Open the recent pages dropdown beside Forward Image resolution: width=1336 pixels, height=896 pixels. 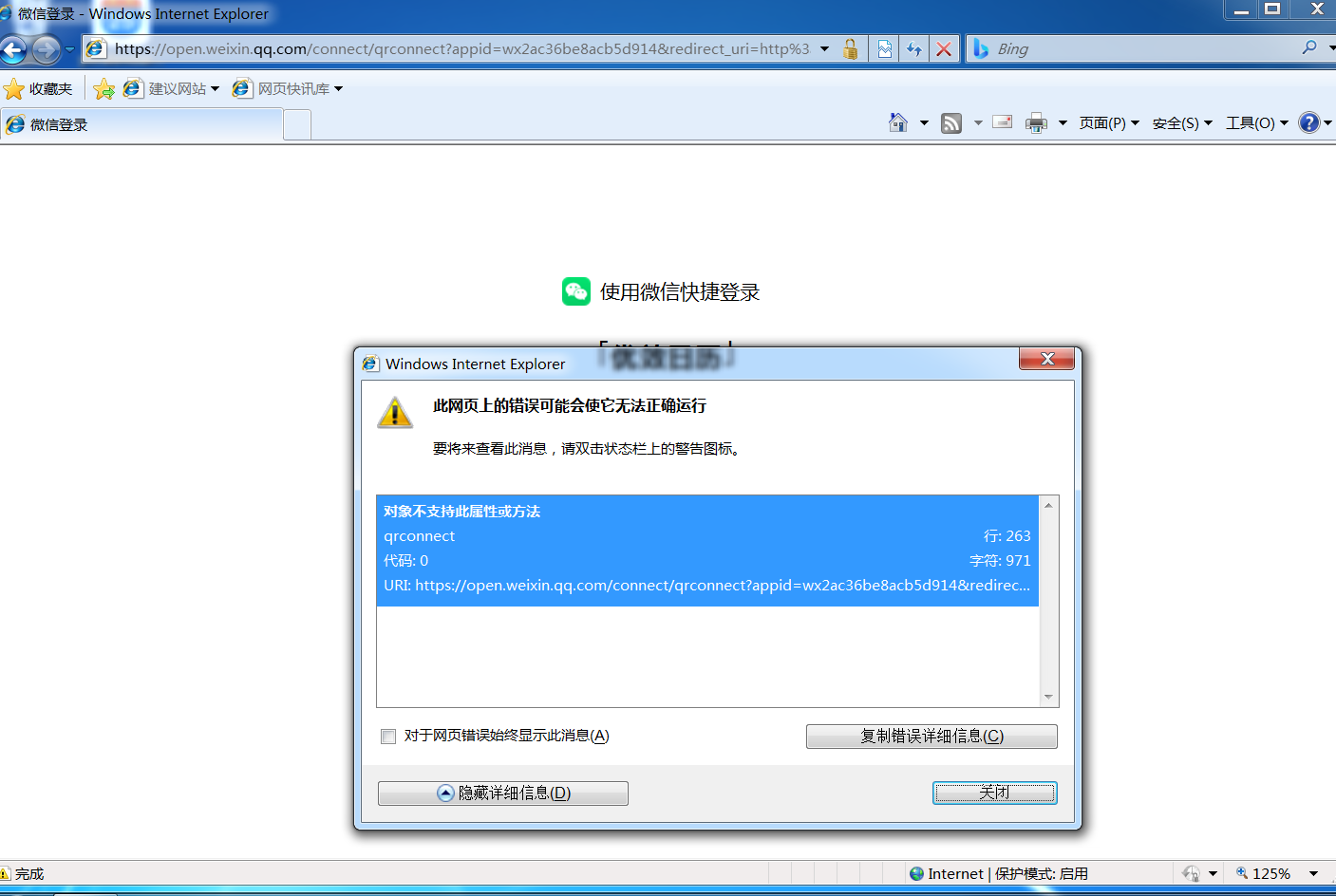(x=69, y=49)
